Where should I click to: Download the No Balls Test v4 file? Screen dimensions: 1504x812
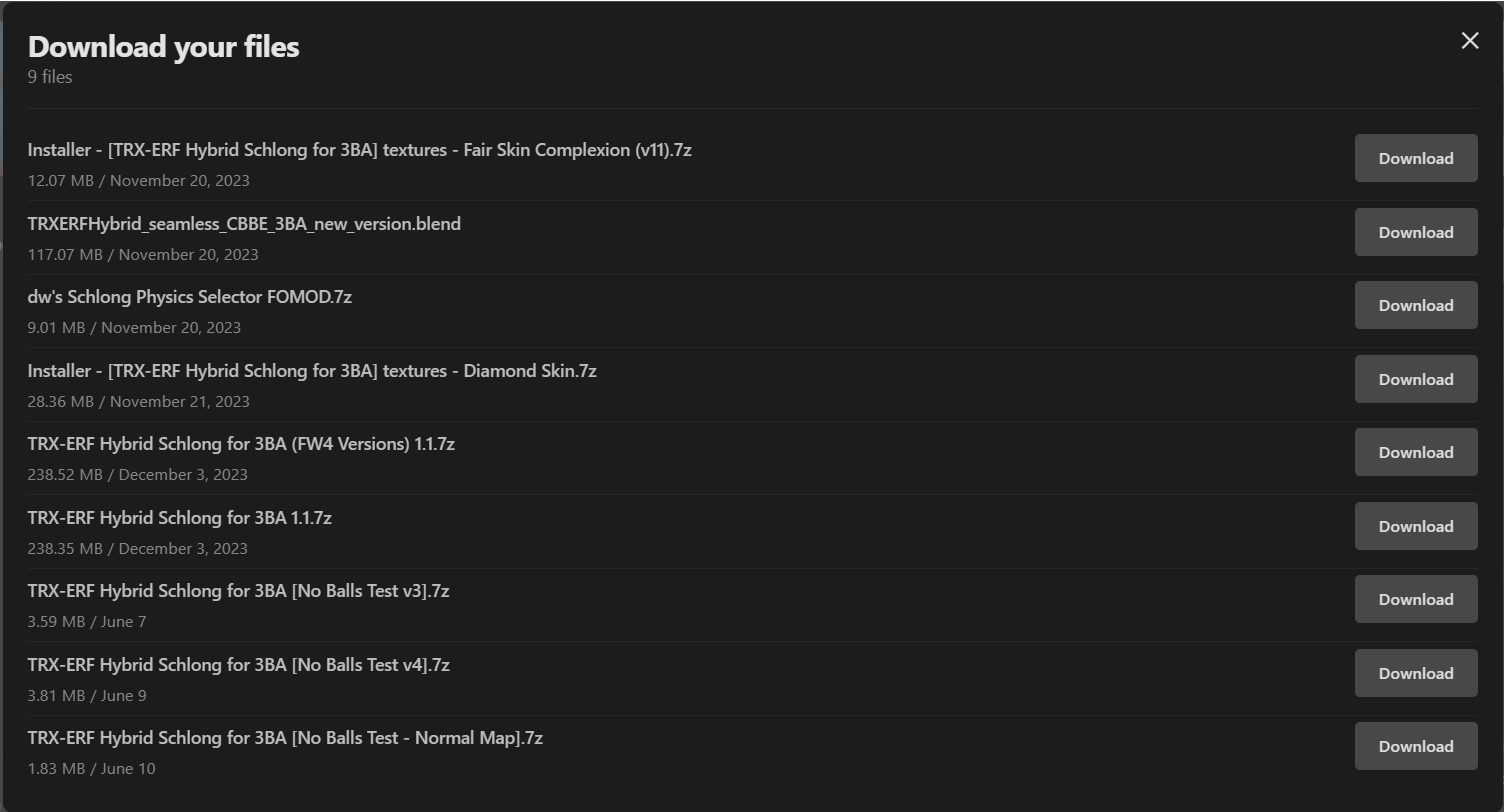tap(1416, 673)
